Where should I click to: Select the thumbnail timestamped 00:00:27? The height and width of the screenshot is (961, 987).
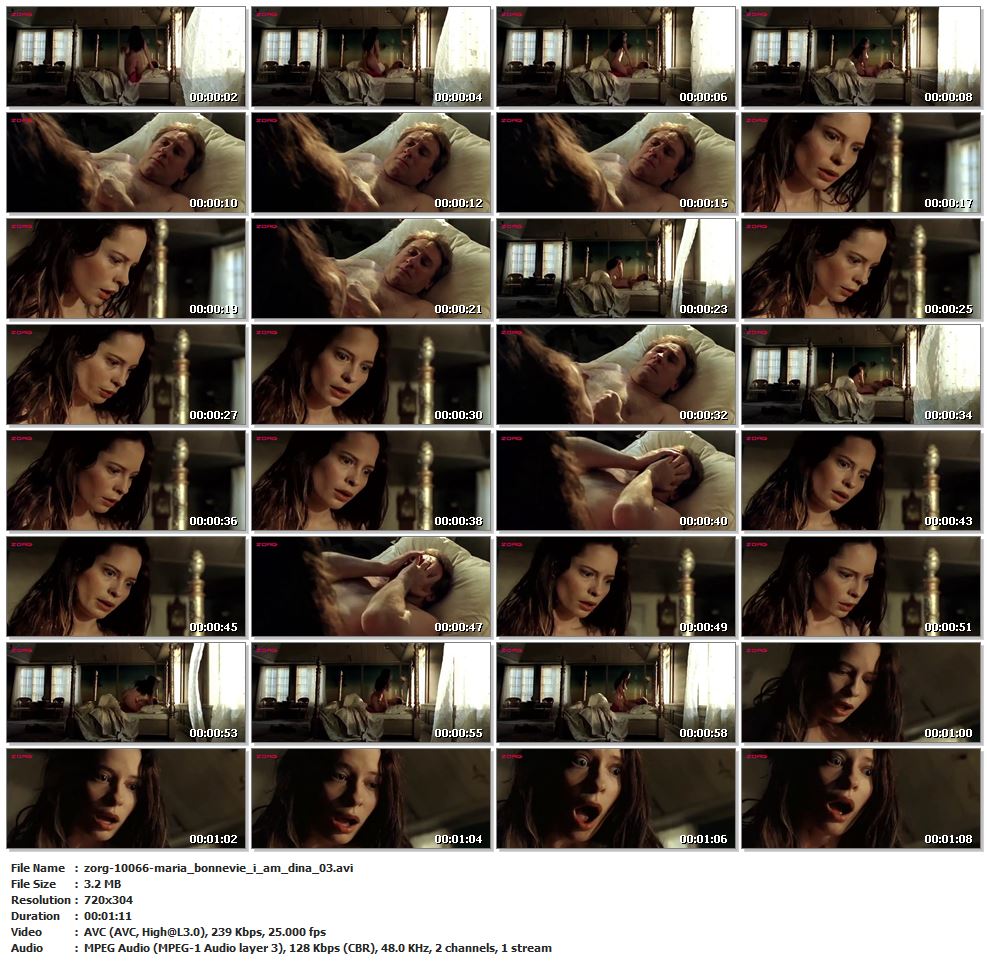[x=127, y=374]
